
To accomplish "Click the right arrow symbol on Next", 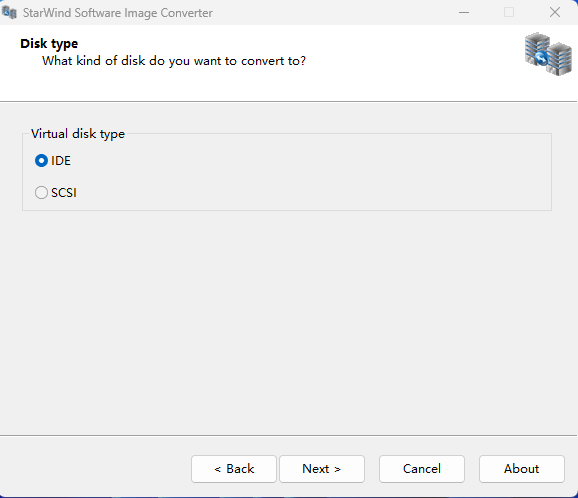I will (x=337, y=470).
